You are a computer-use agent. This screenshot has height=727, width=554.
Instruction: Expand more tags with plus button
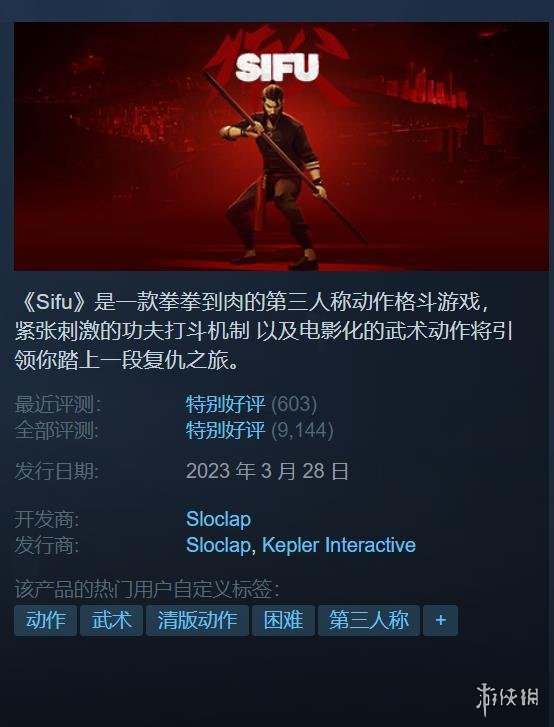pyautogui.click(x=440, y=620)
